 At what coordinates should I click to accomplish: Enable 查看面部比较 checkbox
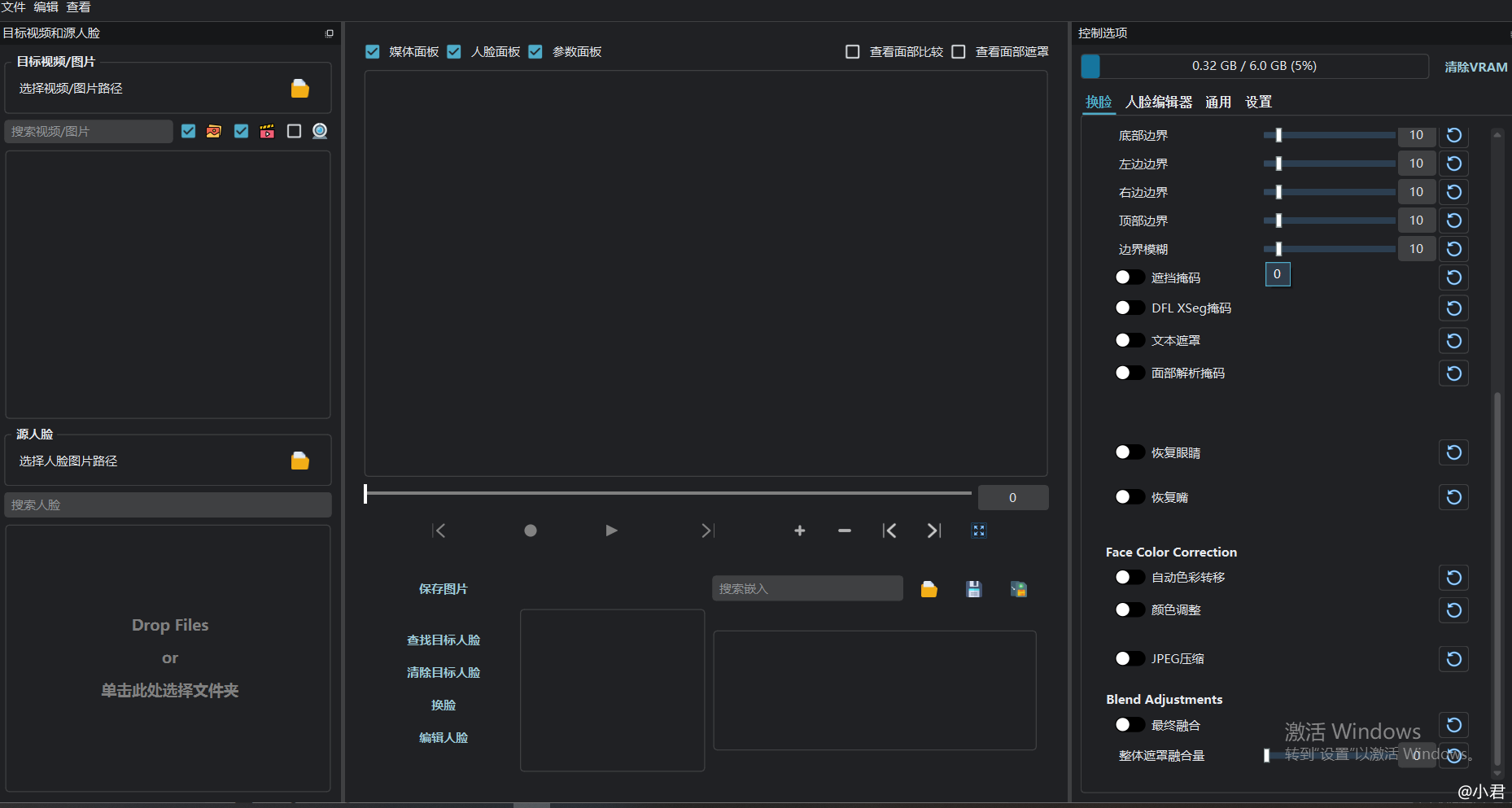pyautogui.click(x=852, y=52)
